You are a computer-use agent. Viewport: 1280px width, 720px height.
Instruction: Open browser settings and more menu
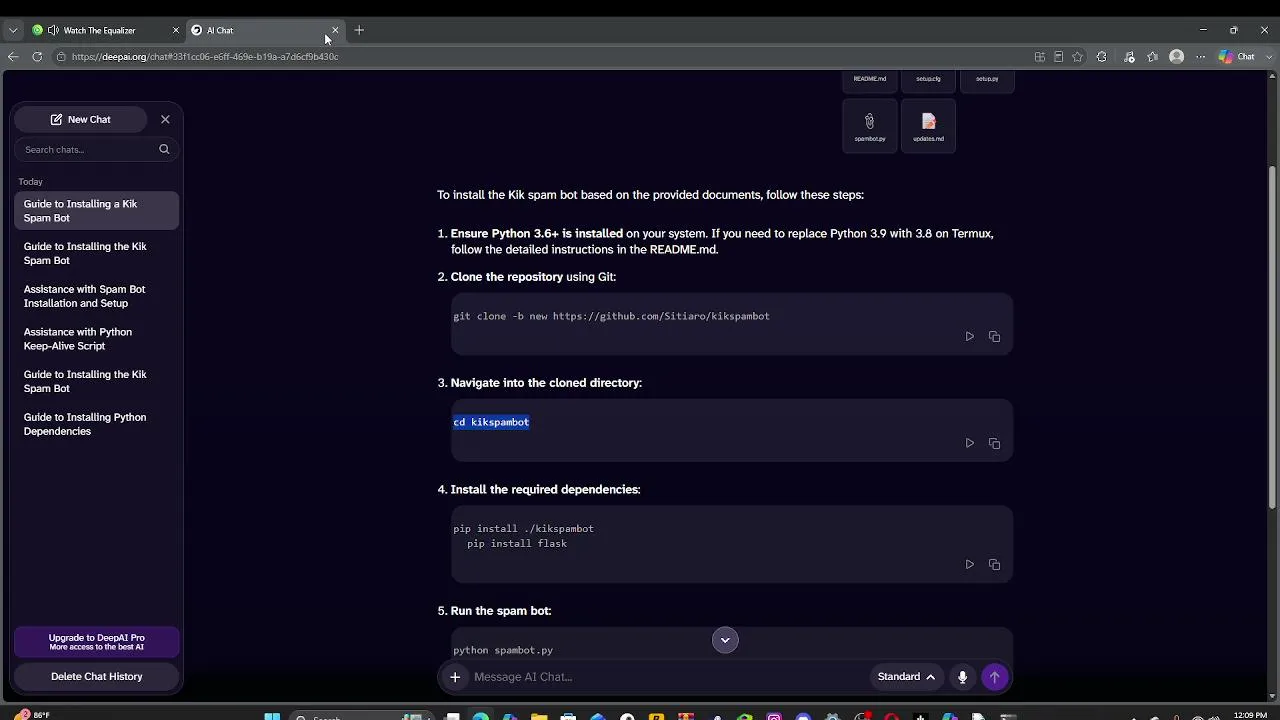pyautogui.click(x=1199, y=57)
